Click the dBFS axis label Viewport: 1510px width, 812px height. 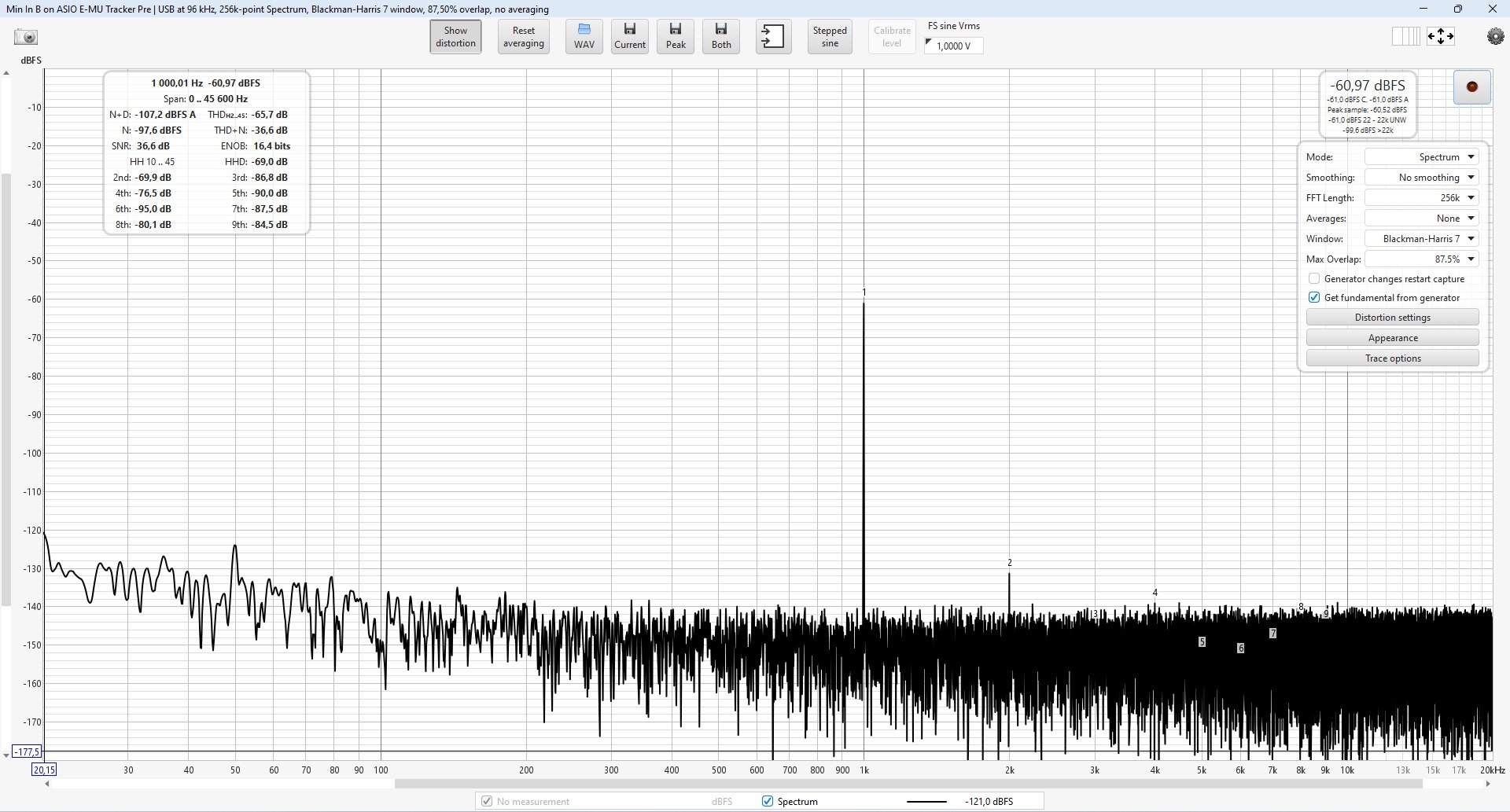tap(31, 61)
